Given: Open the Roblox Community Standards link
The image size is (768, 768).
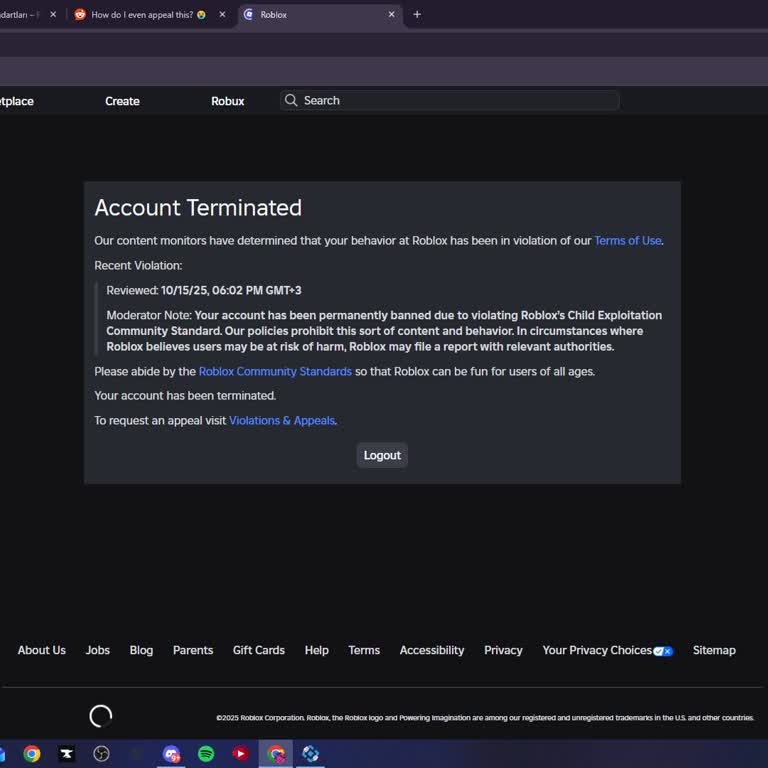Looking at the screenshot, I should pos(275,371).
